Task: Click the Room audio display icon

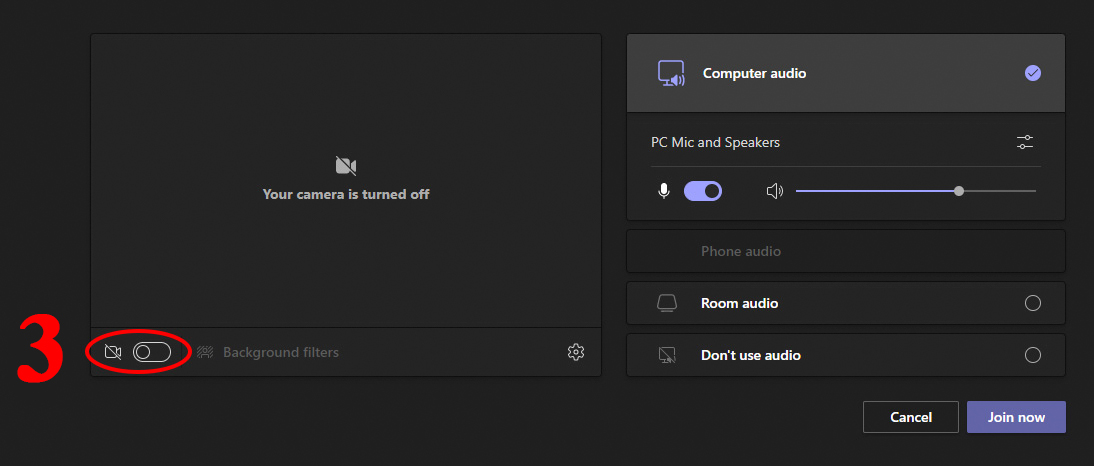Action: [x=667, y=303]
